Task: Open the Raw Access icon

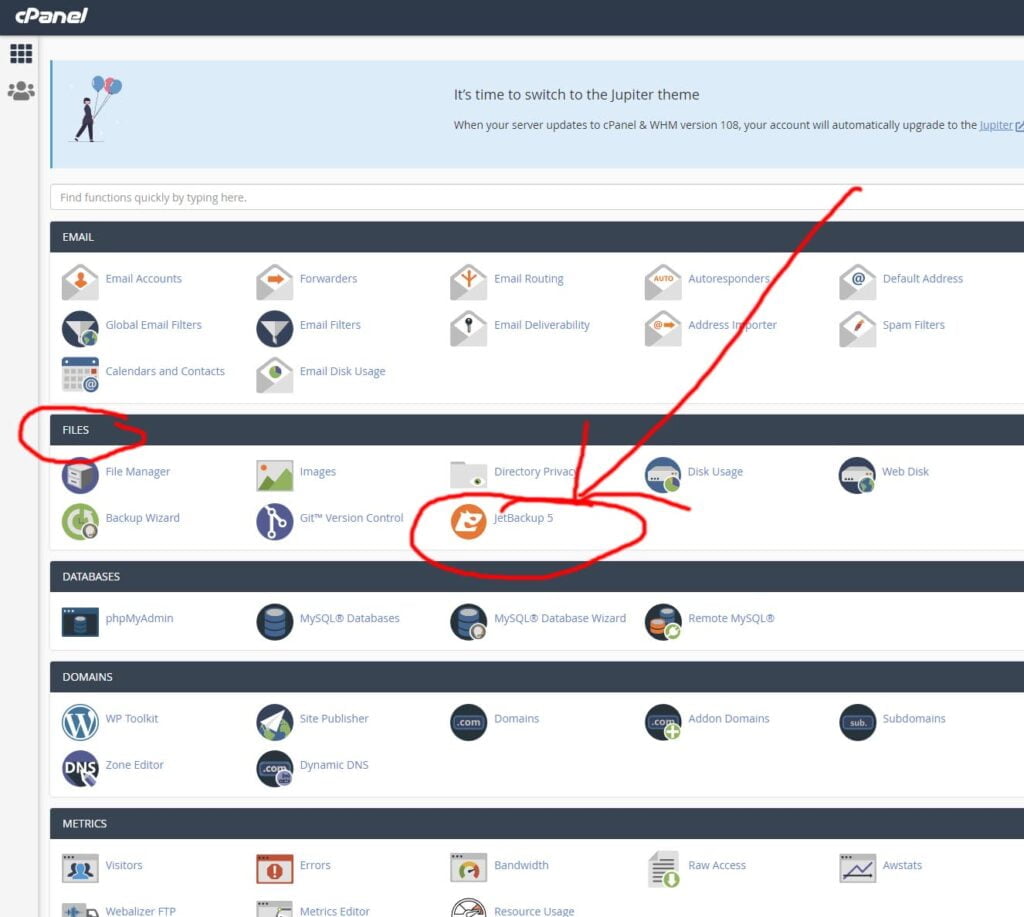Action: pos(663,868)
